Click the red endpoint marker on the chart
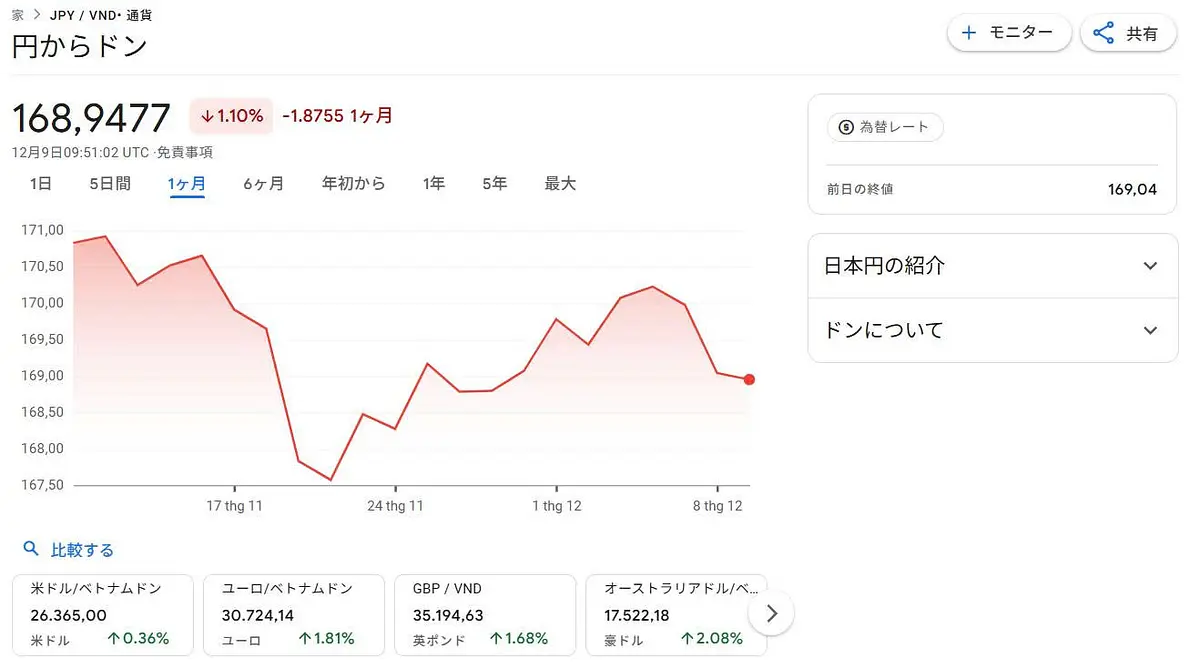The width and height of the screenshot is (1200, 666). click(x=749, y=379)
